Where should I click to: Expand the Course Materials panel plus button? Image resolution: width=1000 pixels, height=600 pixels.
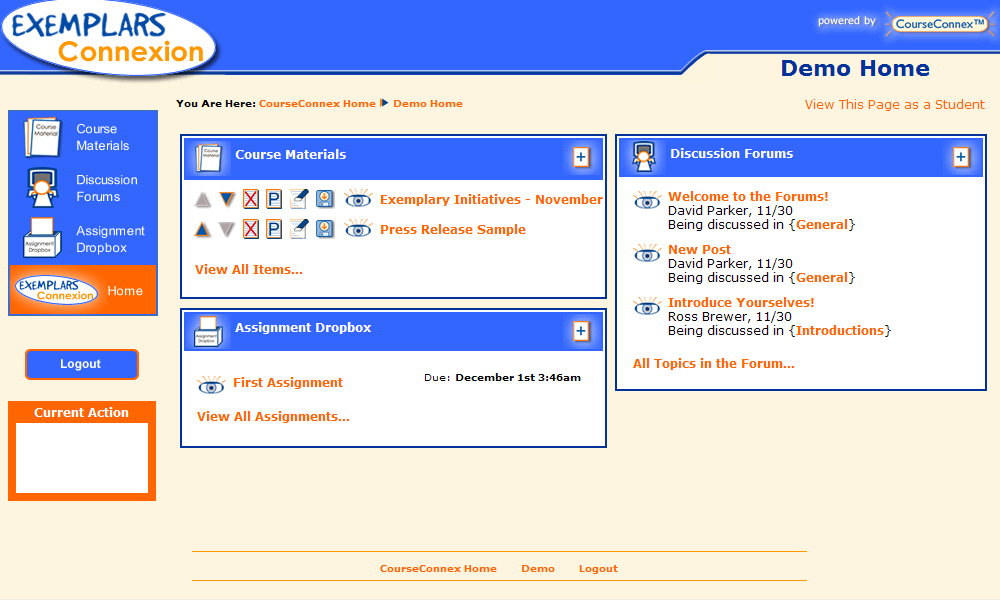tap(582, 158)
